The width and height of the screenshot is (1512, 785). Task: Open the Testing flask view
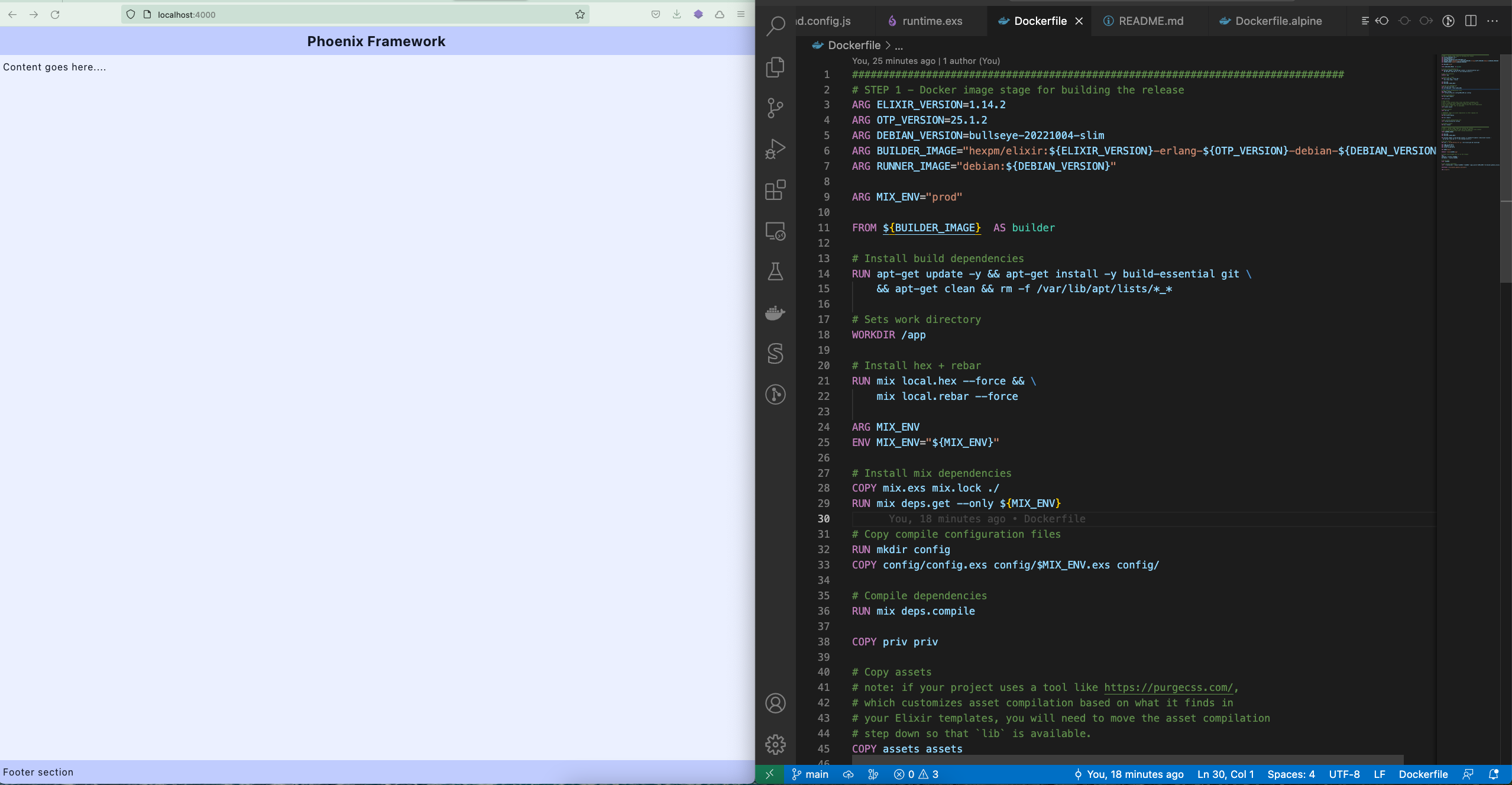775,272
